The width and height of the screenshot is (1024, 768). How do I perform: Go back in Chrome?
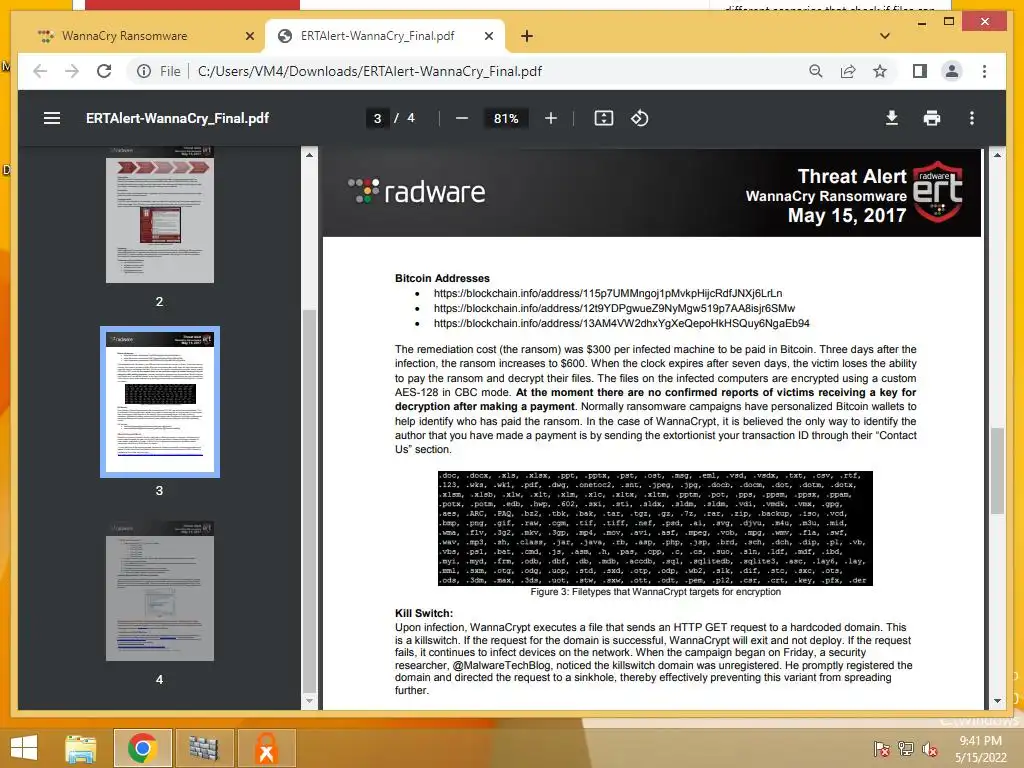point(40,71)
